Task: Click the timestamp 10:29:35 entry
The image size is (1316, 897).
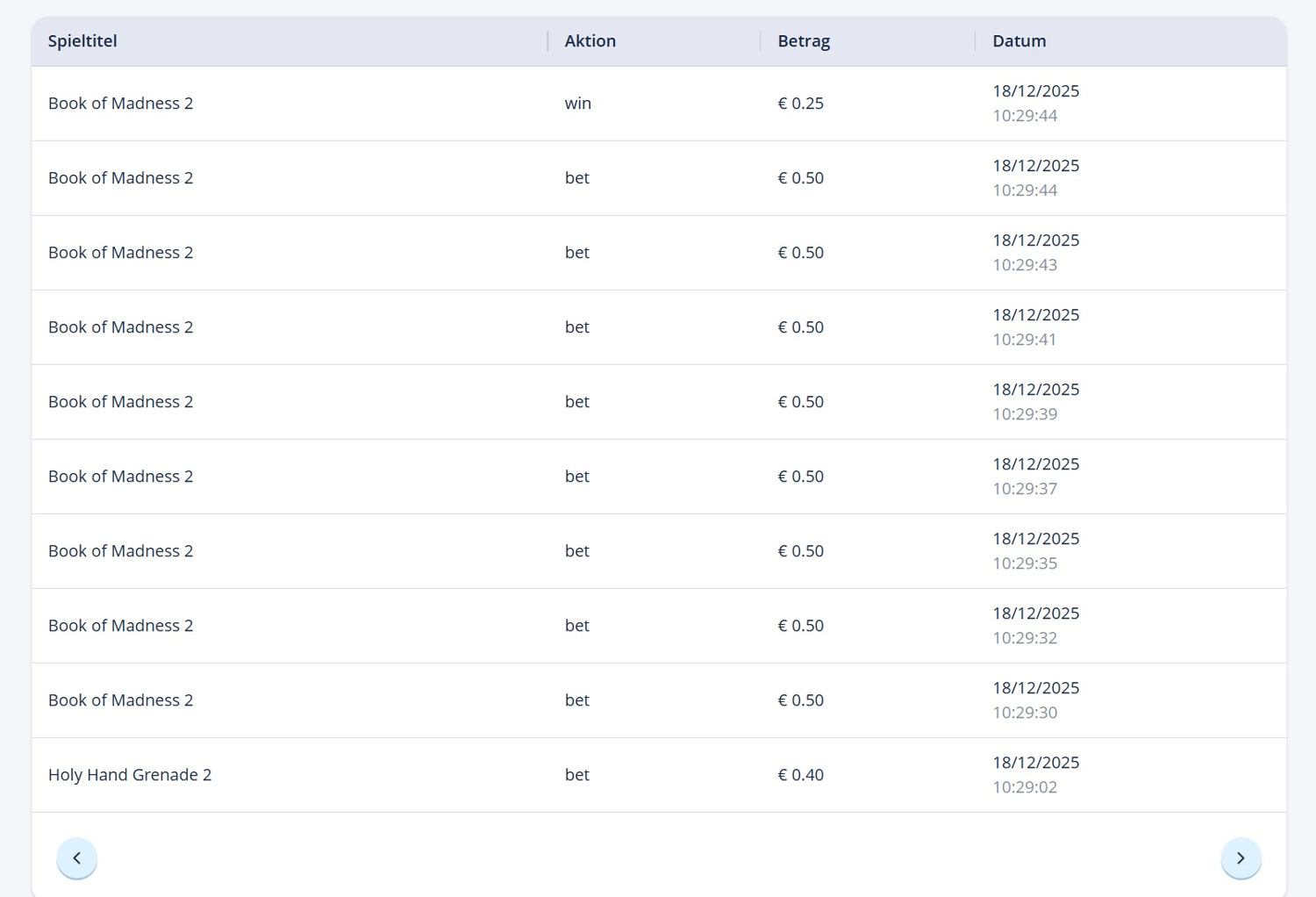Action: [1025, 563]
